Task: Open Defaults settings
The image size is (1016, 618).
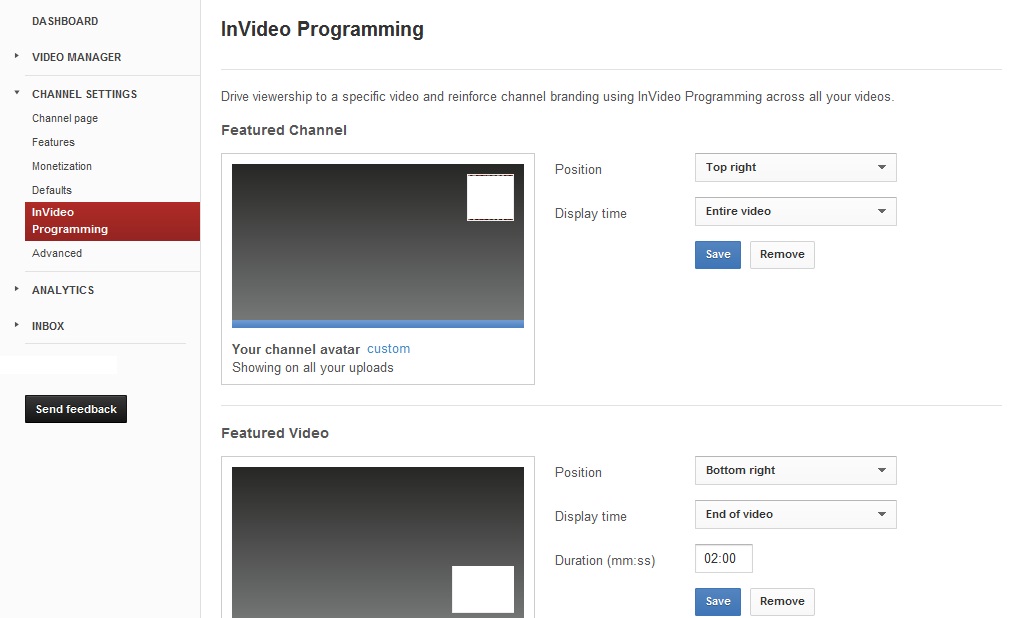Action: (x=52, y=190)
